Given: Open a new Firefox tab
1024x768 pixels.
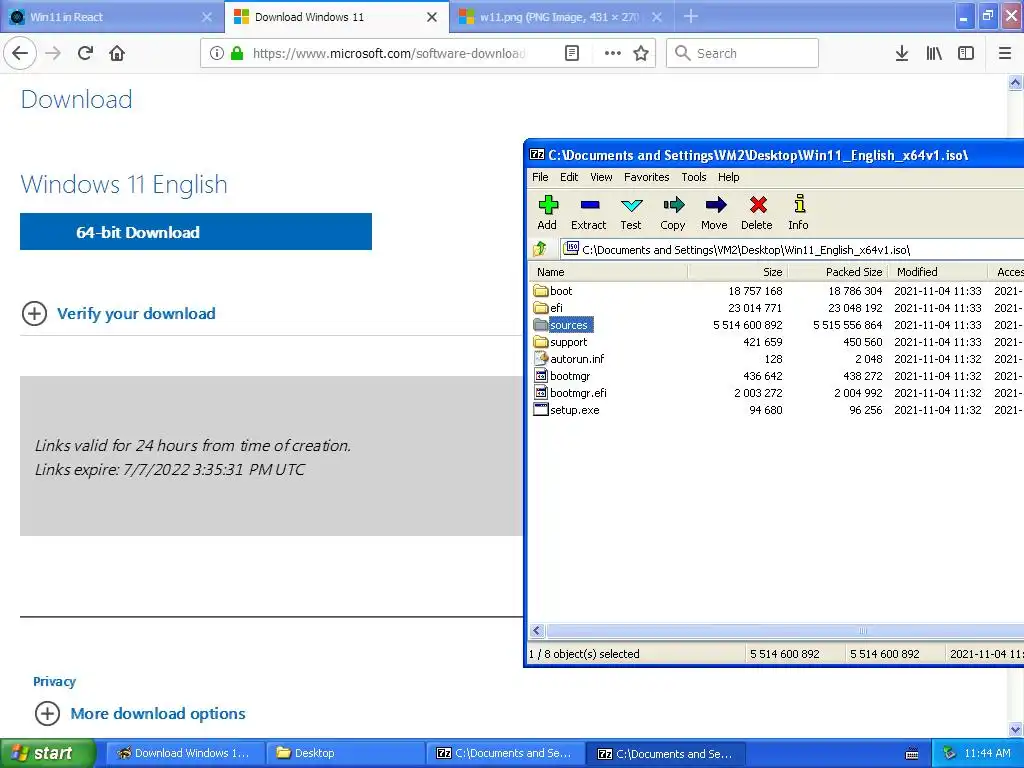Looking at the screenshot, I should pyautogui.click(x=690, y=16).
